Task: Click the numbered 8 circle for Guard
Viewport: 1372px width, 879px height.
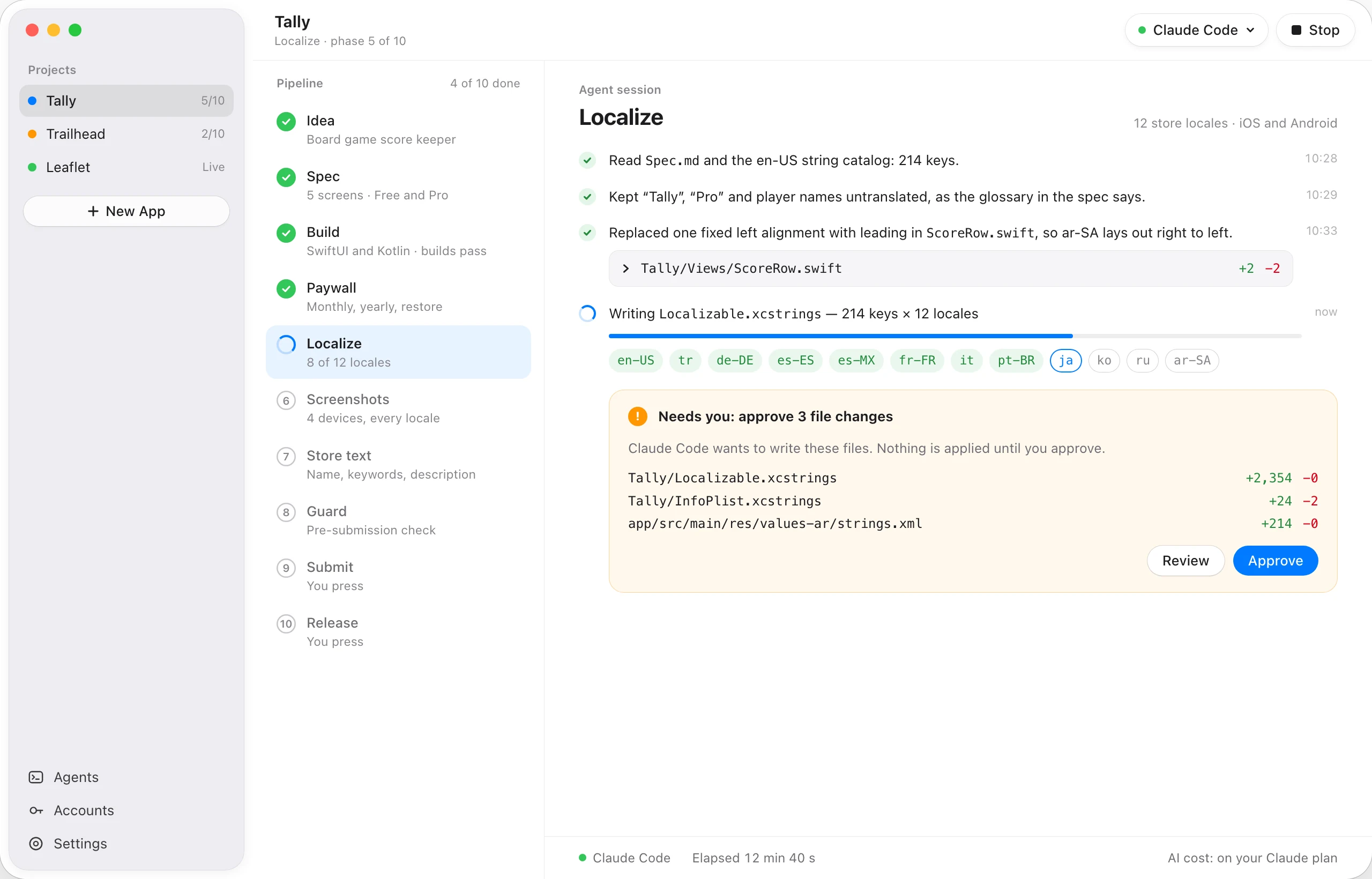Action: coord(286,512)
